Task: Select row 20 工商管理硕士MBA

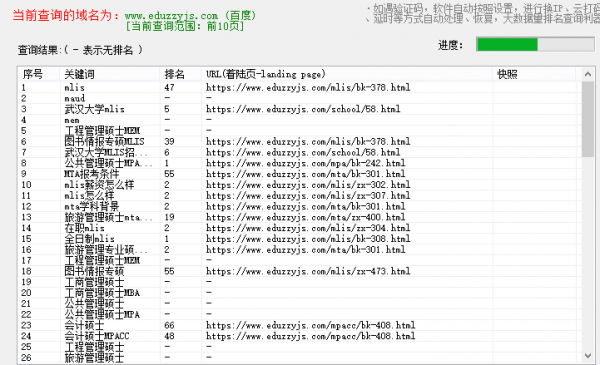Action: (297, 293)
